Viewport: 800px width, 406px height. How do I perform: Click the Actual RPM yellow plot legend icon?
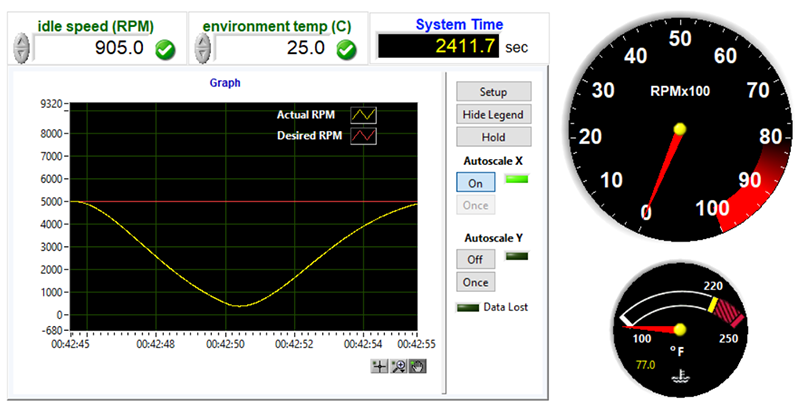364,115
